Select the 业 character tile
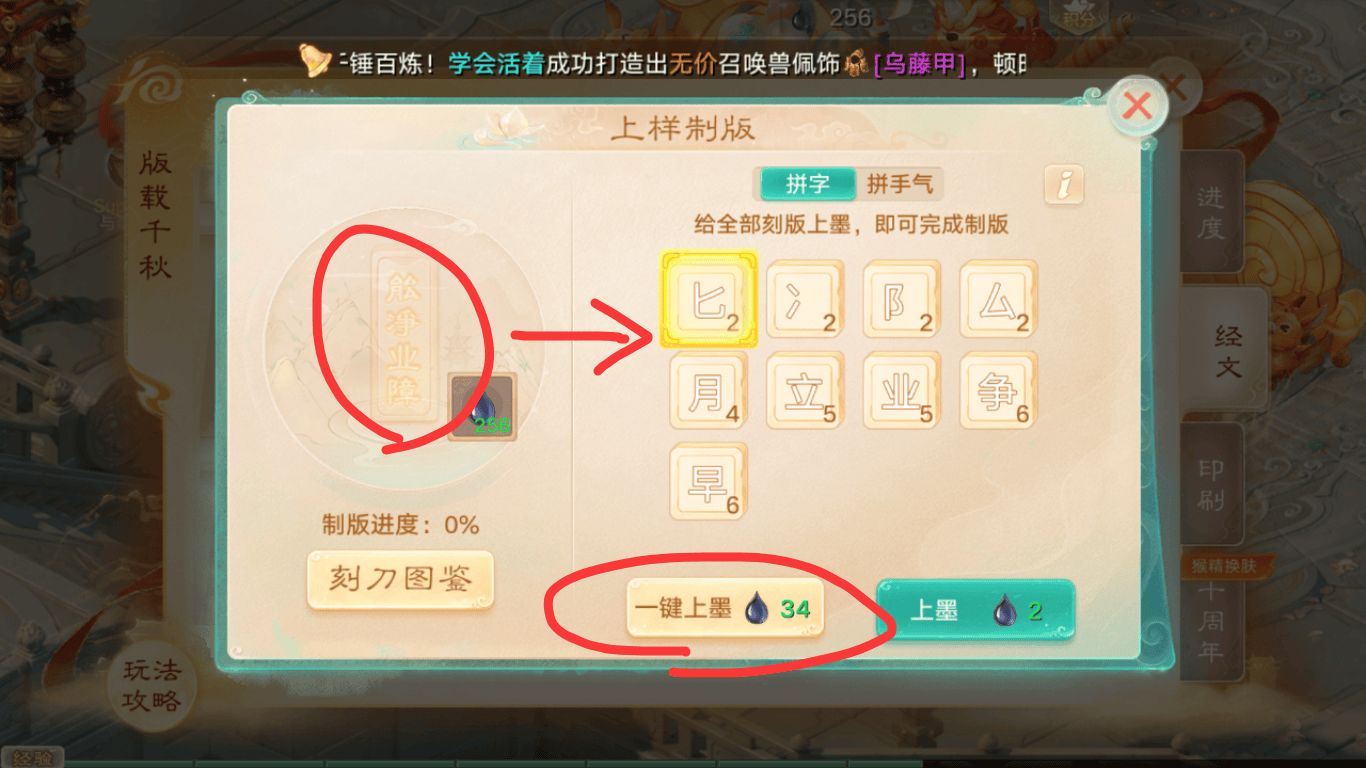This screenshot has height=768, width=1366. 902,391
